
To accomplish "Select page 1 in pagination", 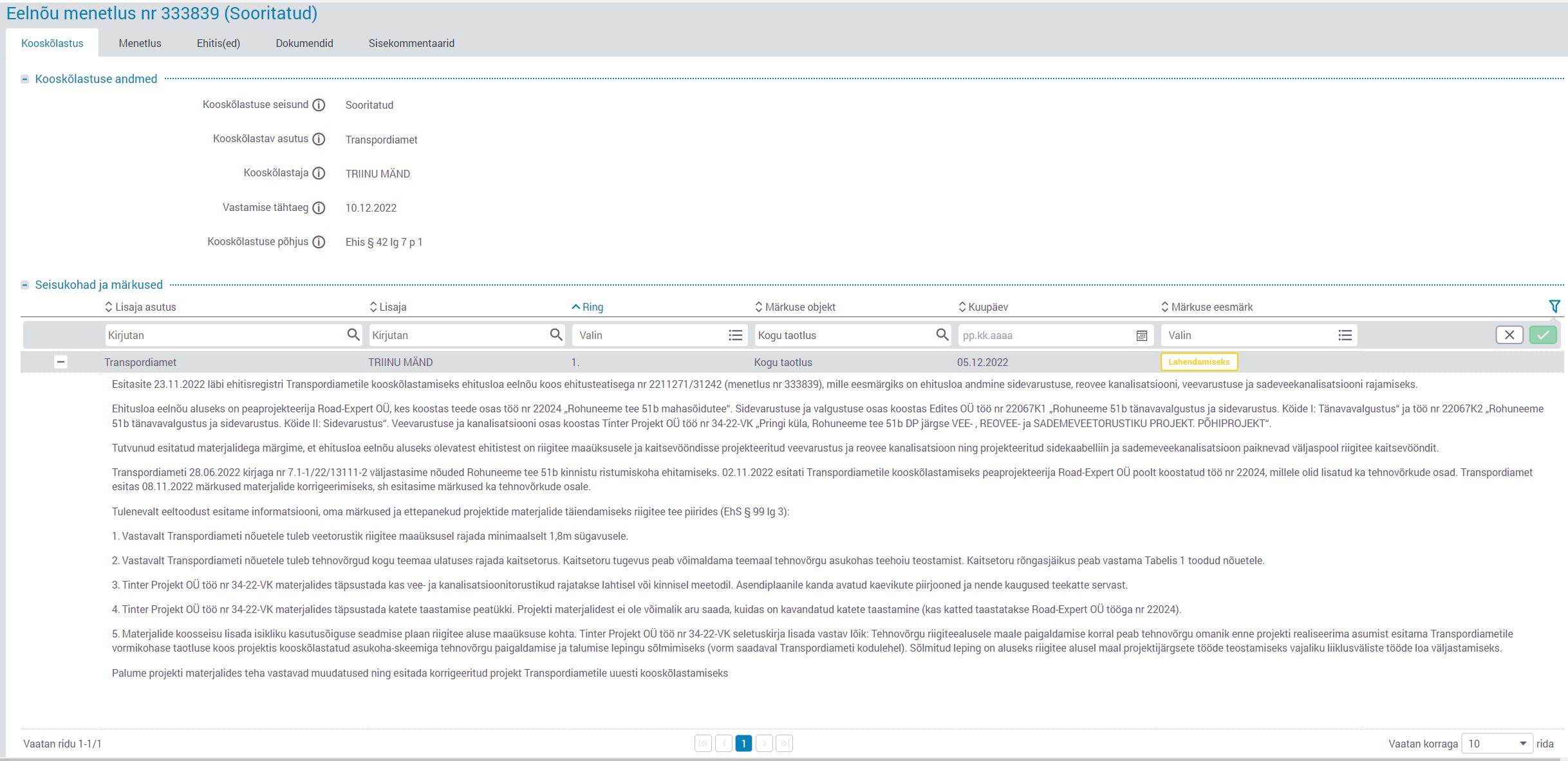I will pos(743,744).
